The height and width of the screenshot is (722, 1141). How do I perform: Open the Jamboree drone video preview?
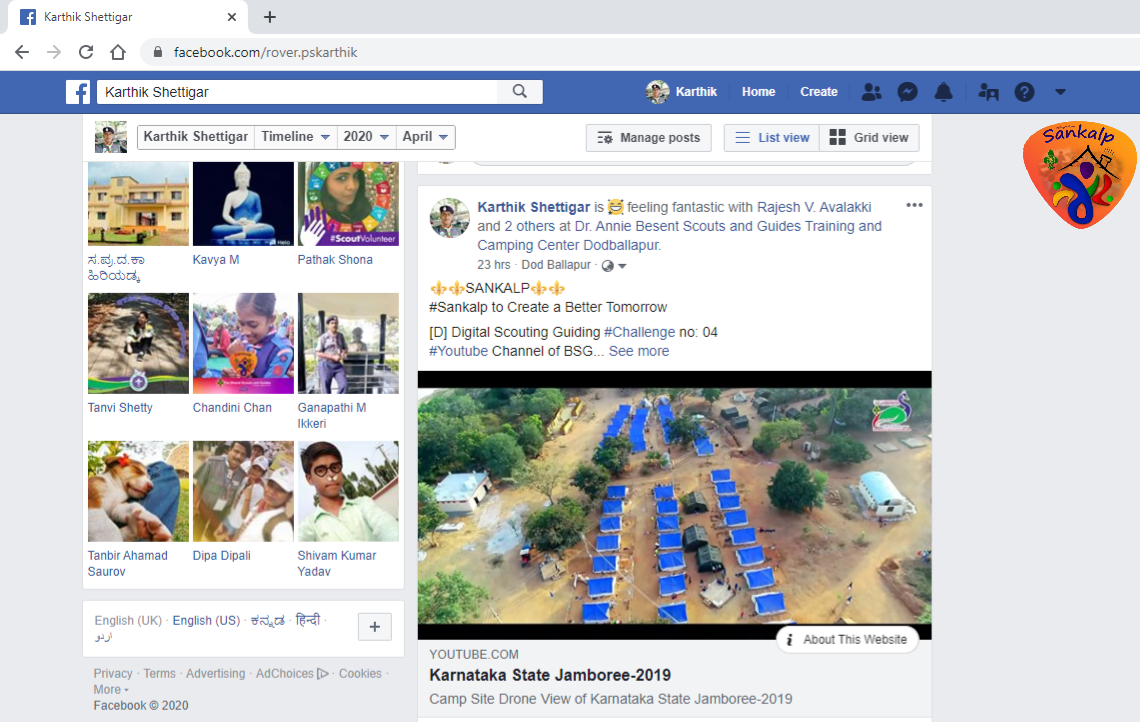675,505
